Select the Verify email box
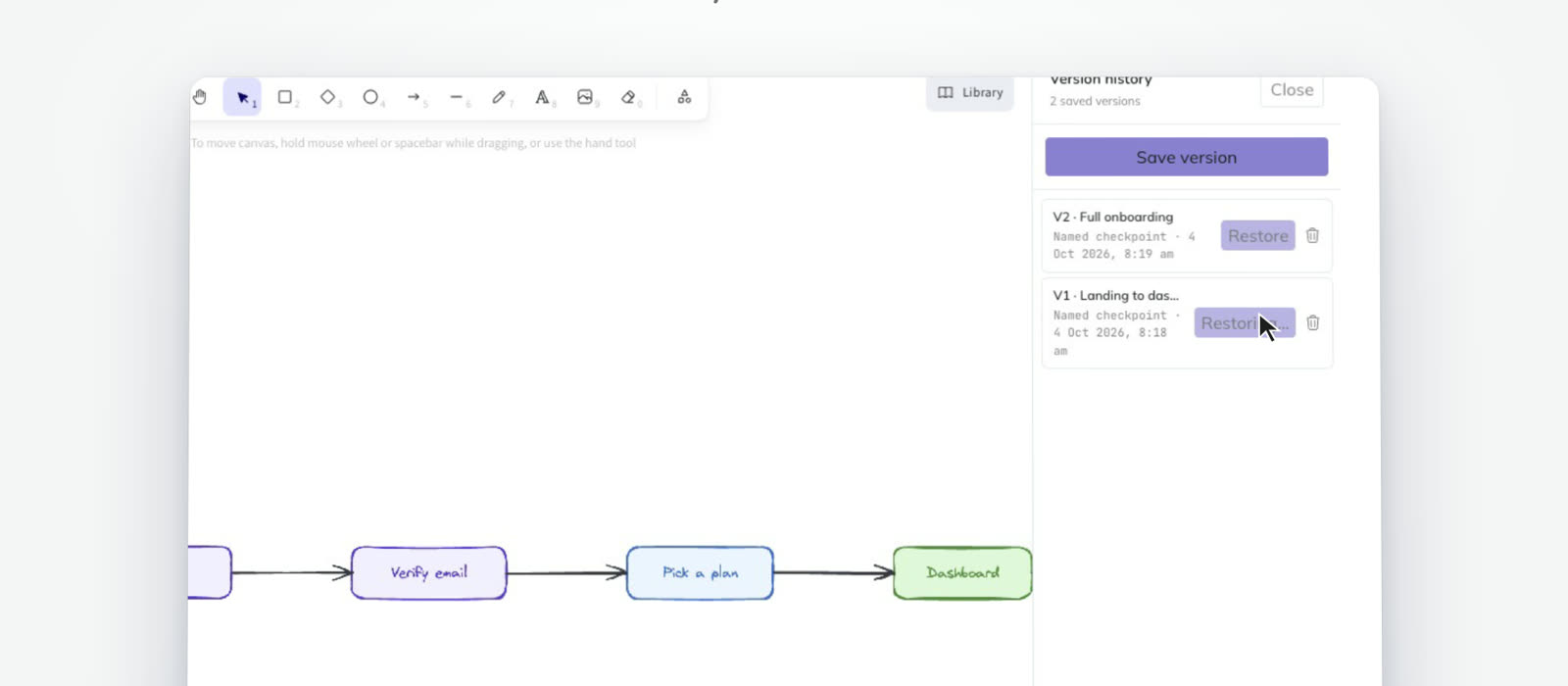Screen dimensions: 1568x686 point(429,572)
